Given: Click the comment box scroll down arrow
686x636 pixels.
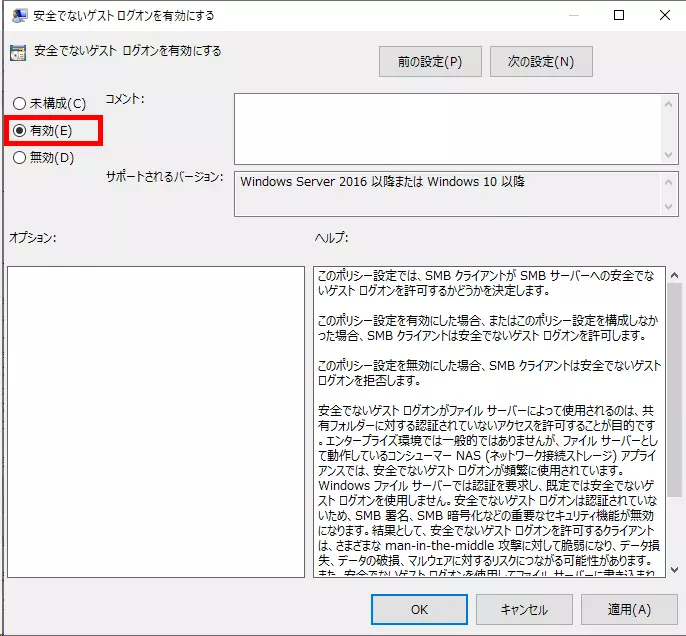Looking at the screenshot, I should click(668, 154).
